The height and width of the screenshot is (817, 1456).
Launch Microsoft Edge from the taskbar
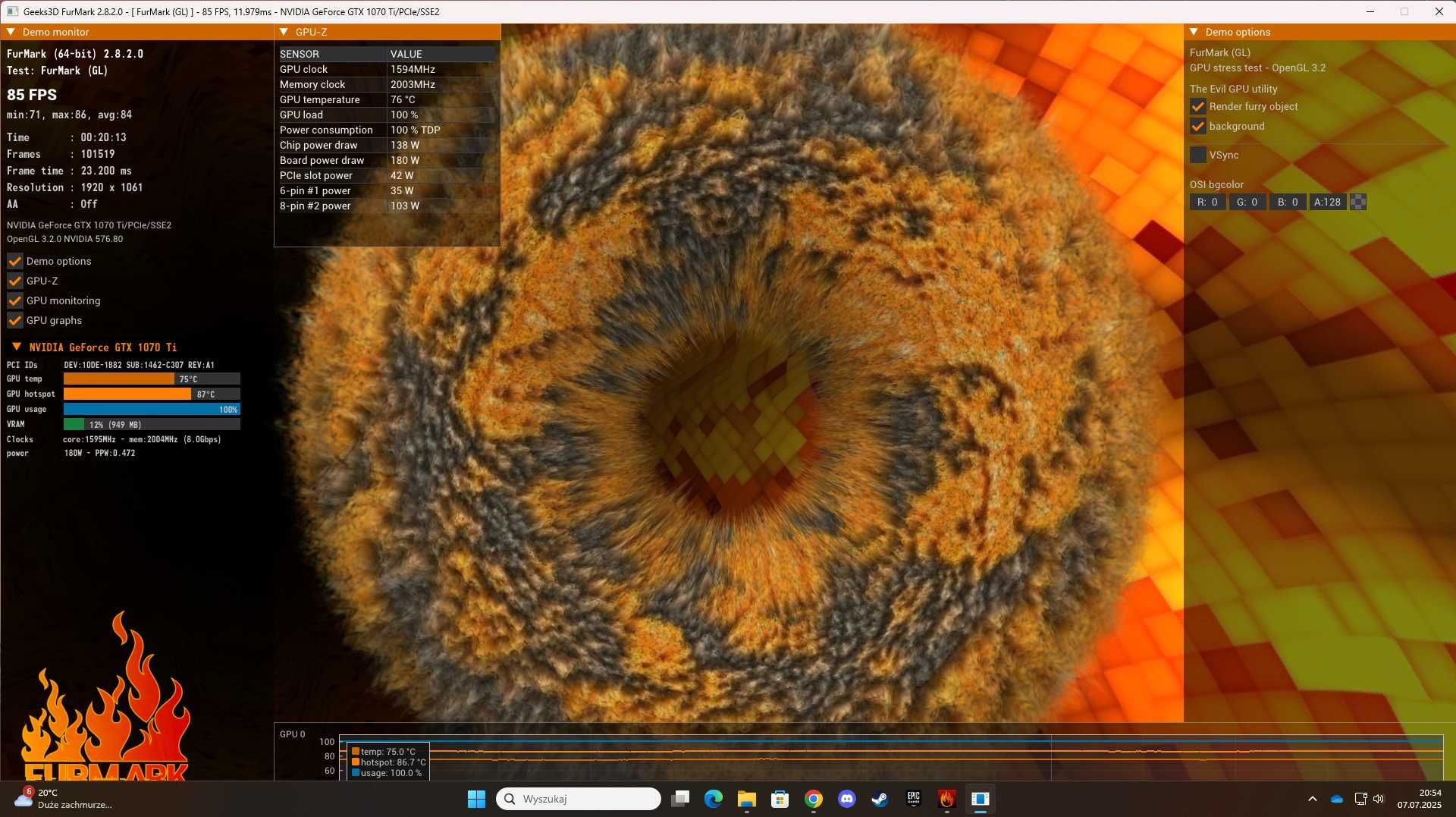714,799
